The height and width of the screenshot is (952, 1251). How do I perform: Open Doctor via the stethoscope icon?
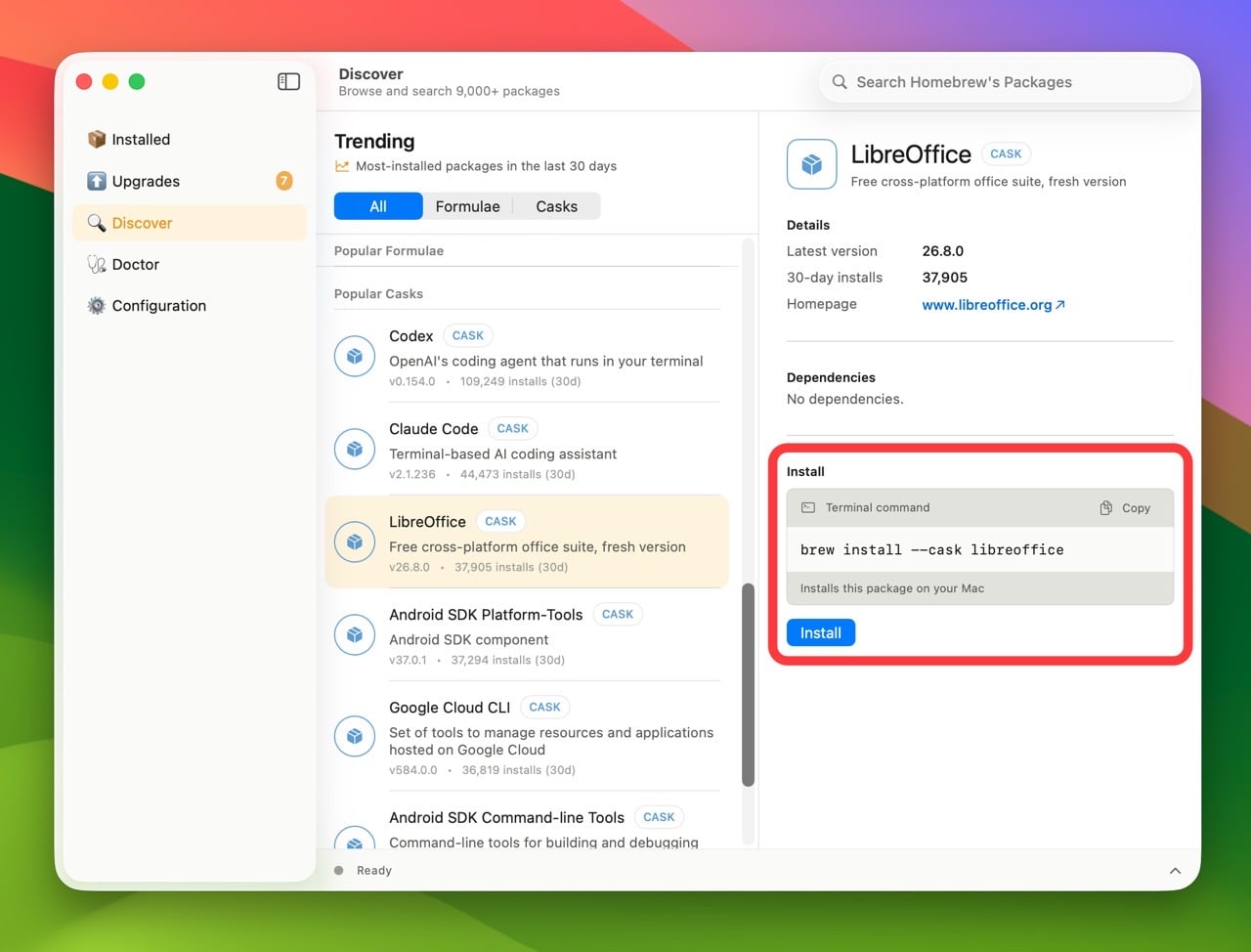point(97,264)
